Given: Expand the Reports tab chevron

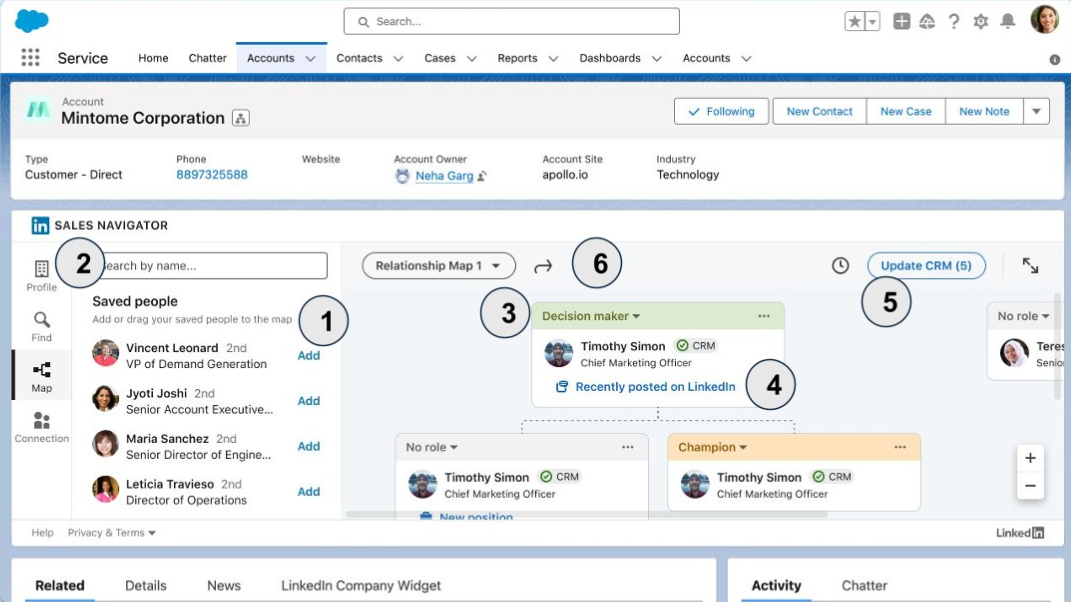Looking at the screenshot, I should click(553, 59).
